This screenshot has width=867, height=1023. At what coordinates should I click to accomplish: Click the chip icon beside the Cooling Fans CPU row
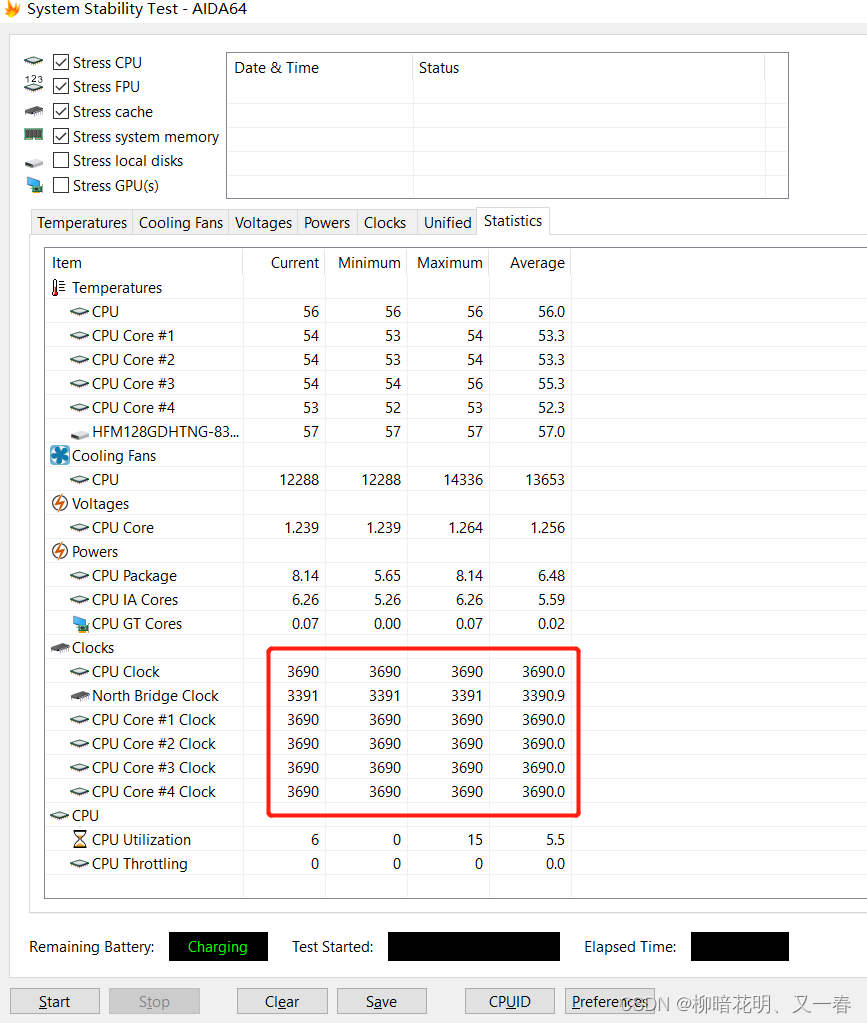80,480
